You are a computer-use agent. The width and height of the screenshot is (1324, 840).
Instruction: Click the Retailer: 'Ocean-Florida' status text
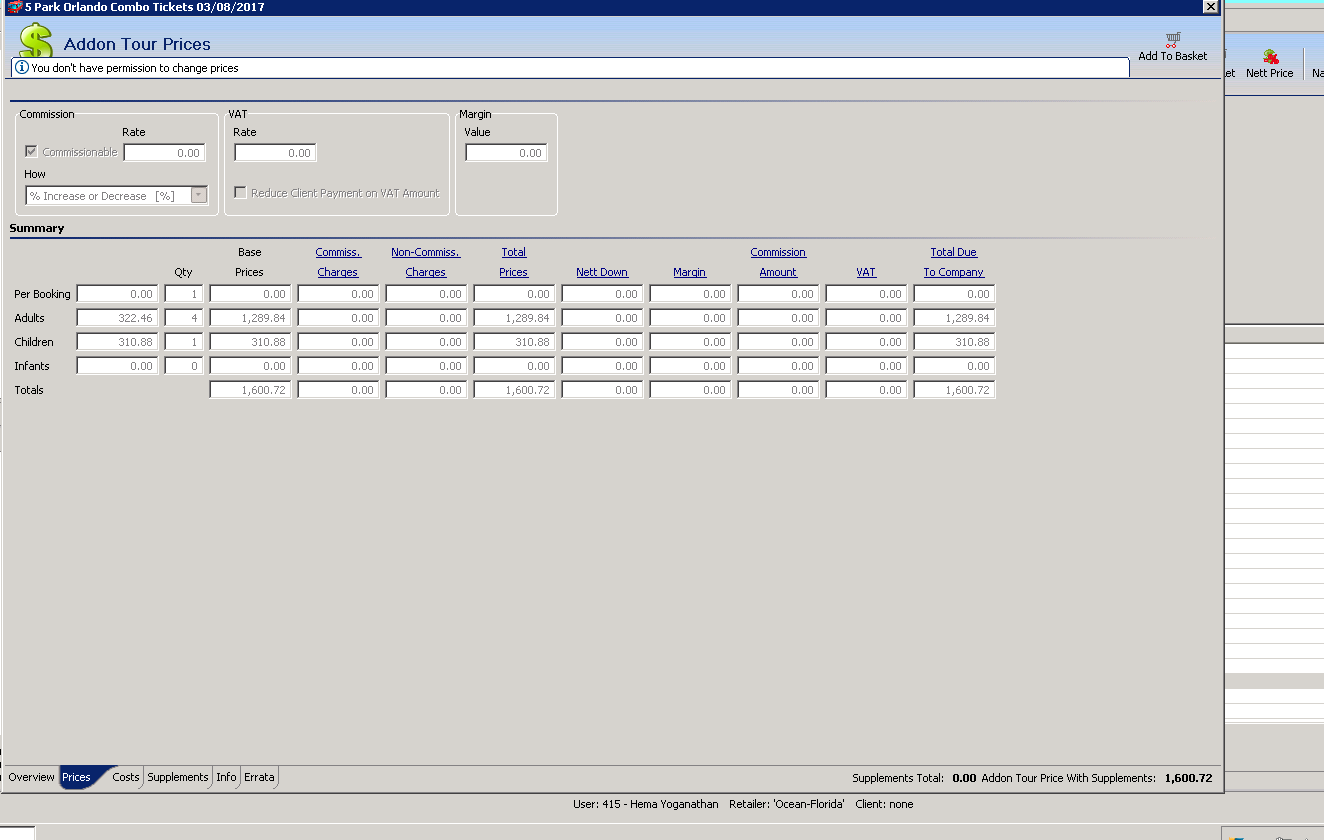click(x=788, y=804)
